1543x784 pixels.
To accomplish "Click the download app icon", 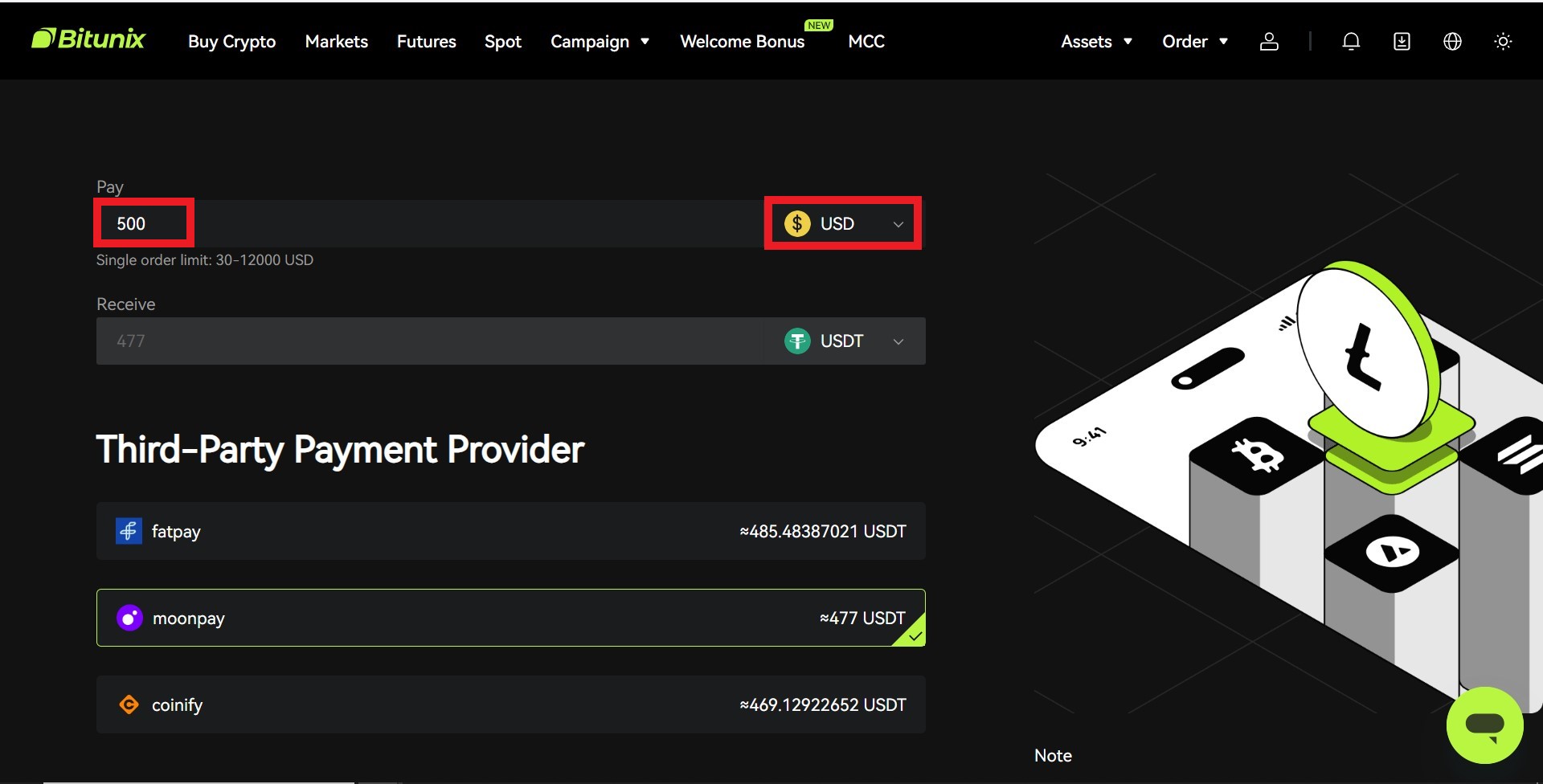I will [x=1402, y=42].
